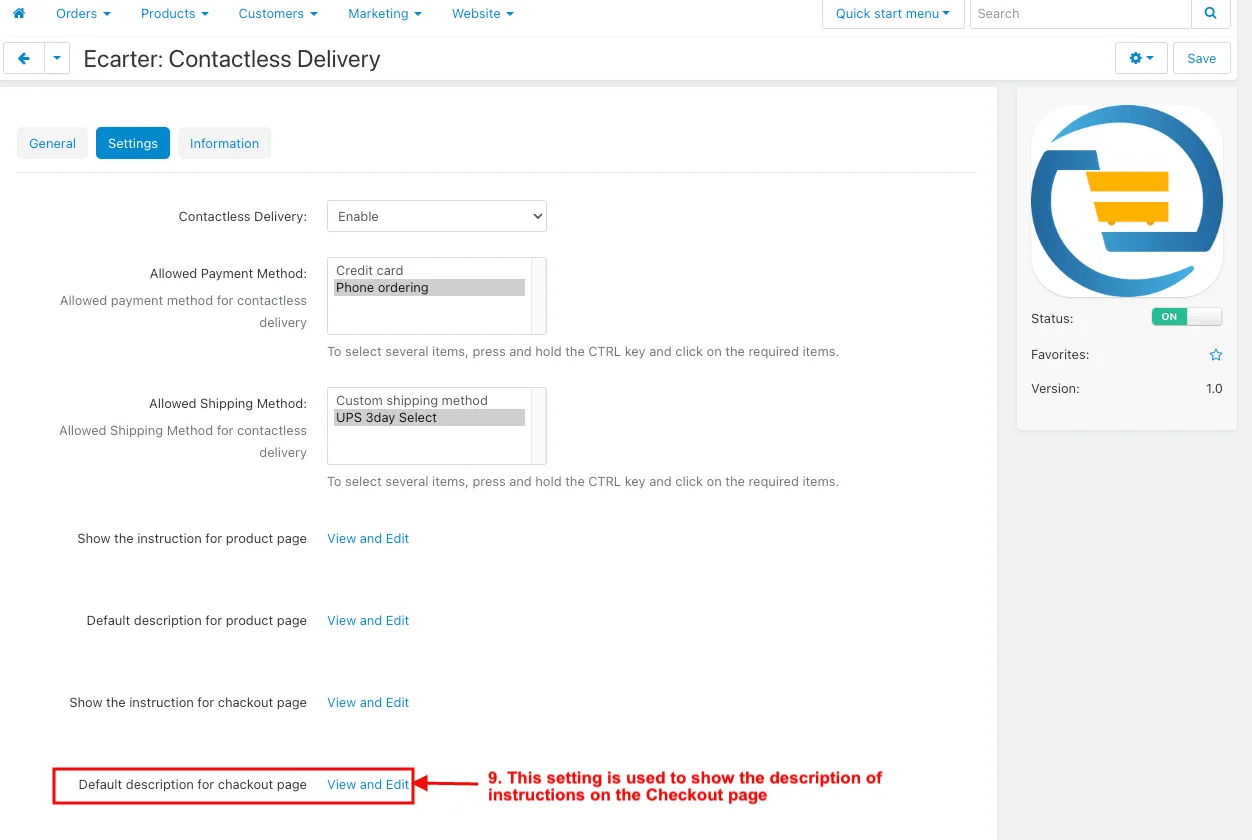
Task: Open View and Edit for chackout description
Action: [368, 785]
